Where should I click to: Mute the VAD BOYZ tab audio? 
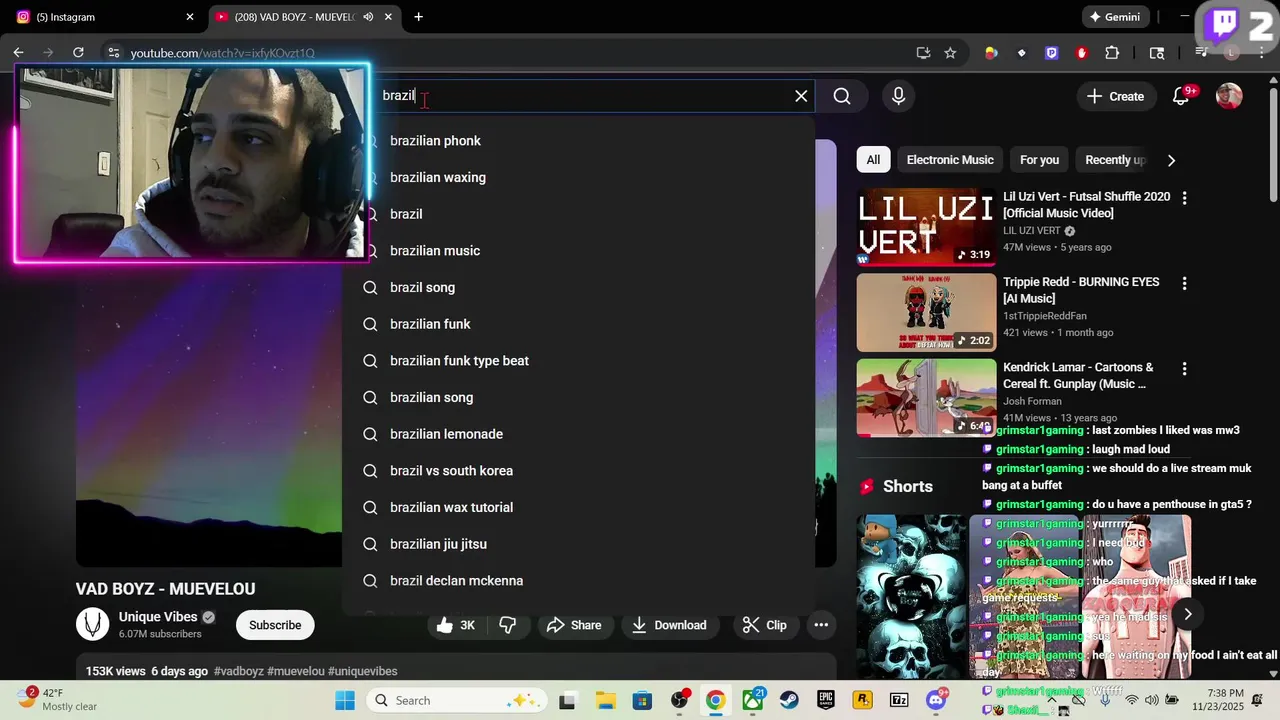click(x=368, y=17)
